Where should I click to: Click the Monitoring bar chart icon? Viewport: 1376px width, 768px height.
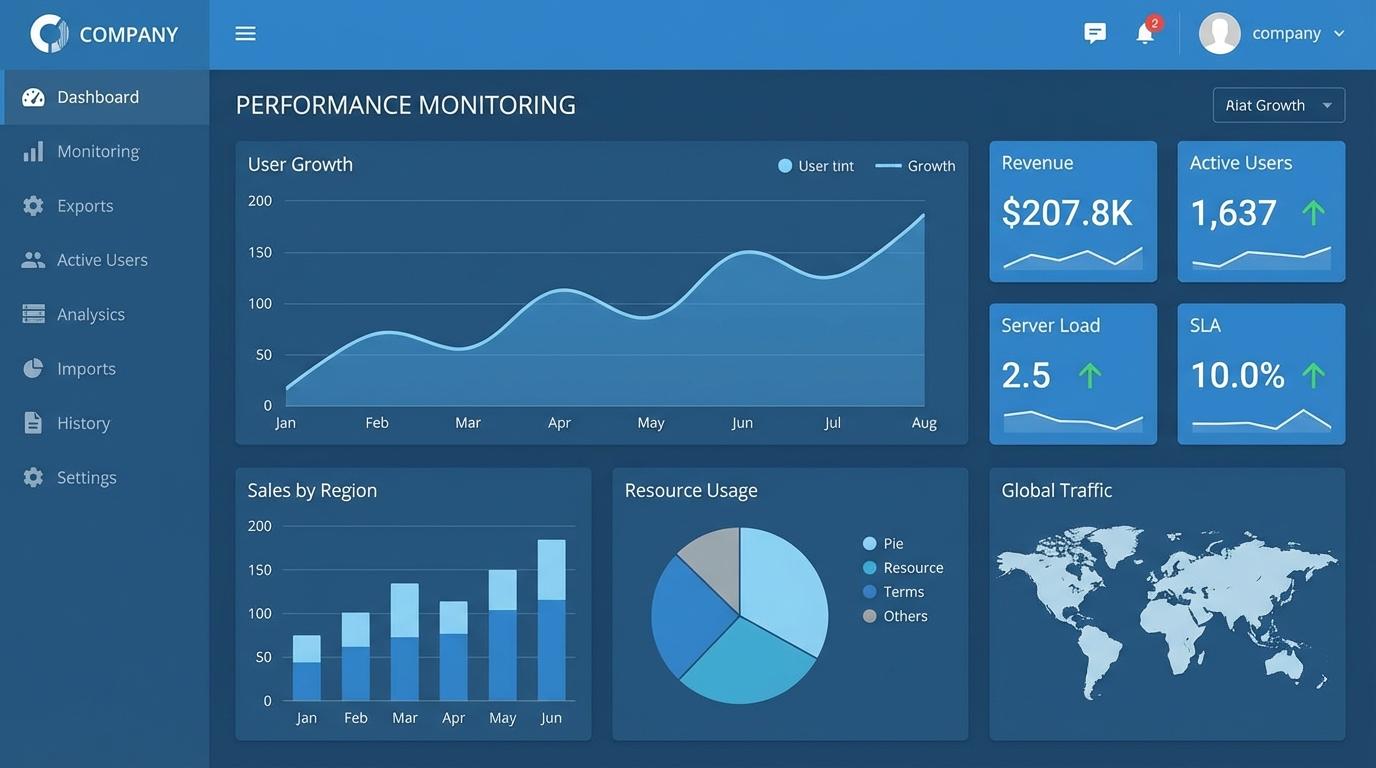click(x=33, y=151)
